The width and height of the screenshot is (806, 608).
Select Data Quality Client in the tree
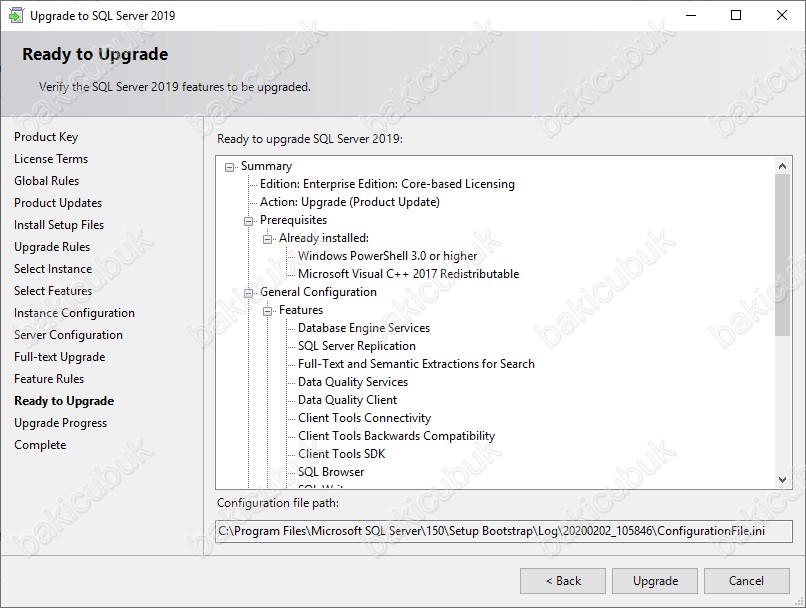point(347,400)
